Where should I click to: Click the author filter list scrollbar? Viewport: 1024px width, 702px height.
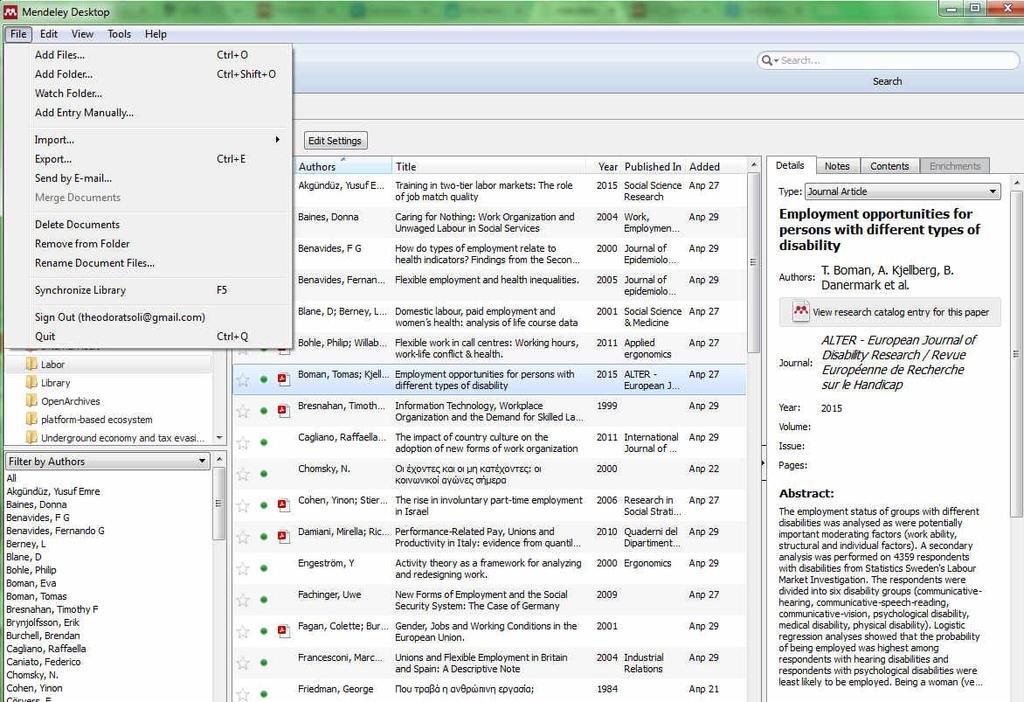coord(219,503)
